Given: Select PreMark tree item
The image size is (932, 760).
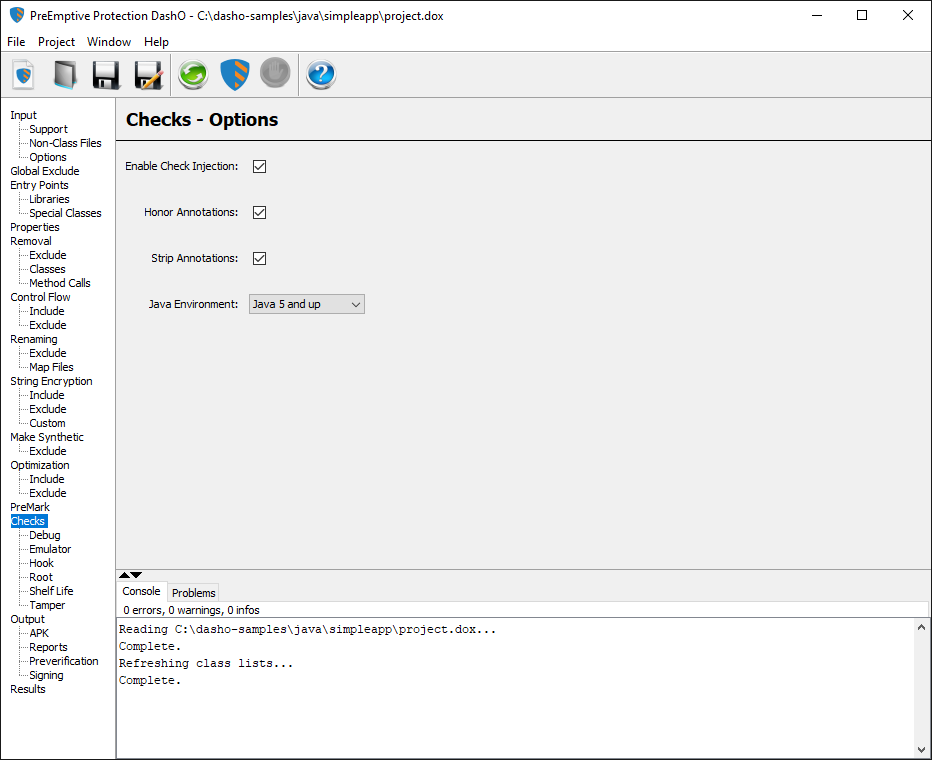Looking at the screenshot, I should click(30, 507).
